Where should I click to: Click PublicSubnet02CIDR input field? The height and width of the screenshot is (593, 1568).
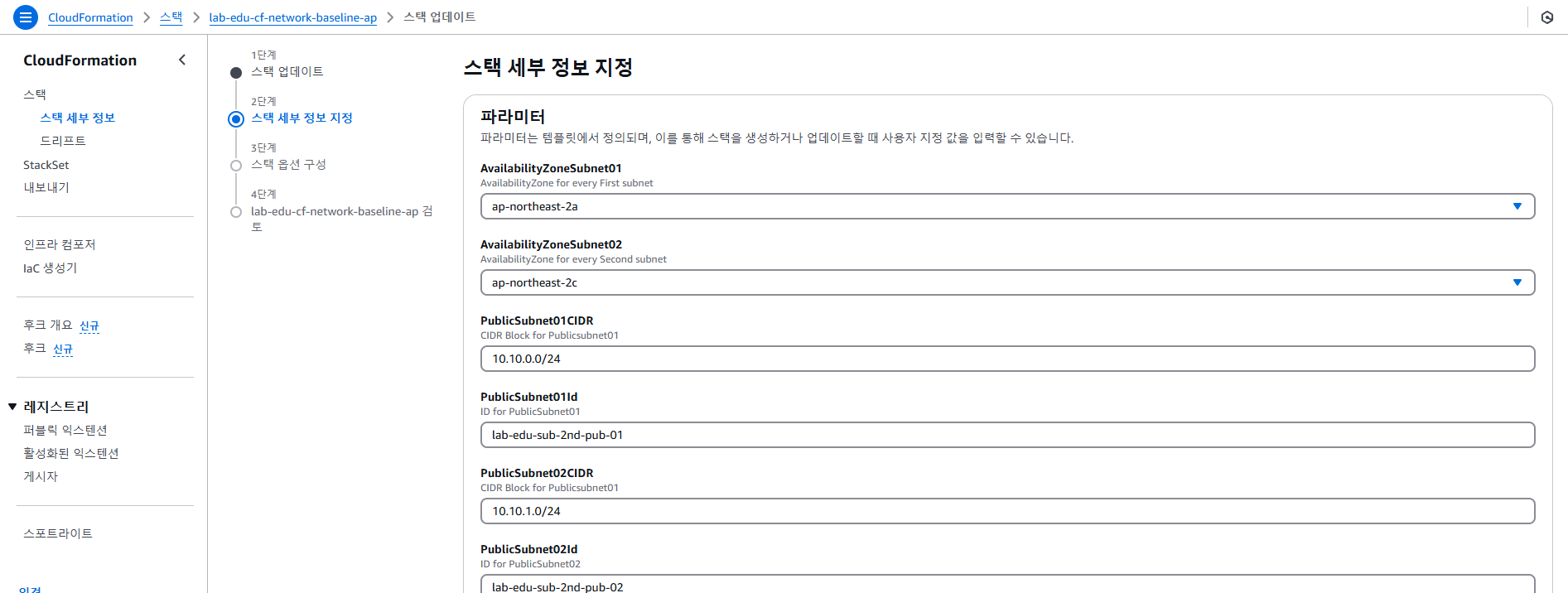click(x=1007, y=511)
